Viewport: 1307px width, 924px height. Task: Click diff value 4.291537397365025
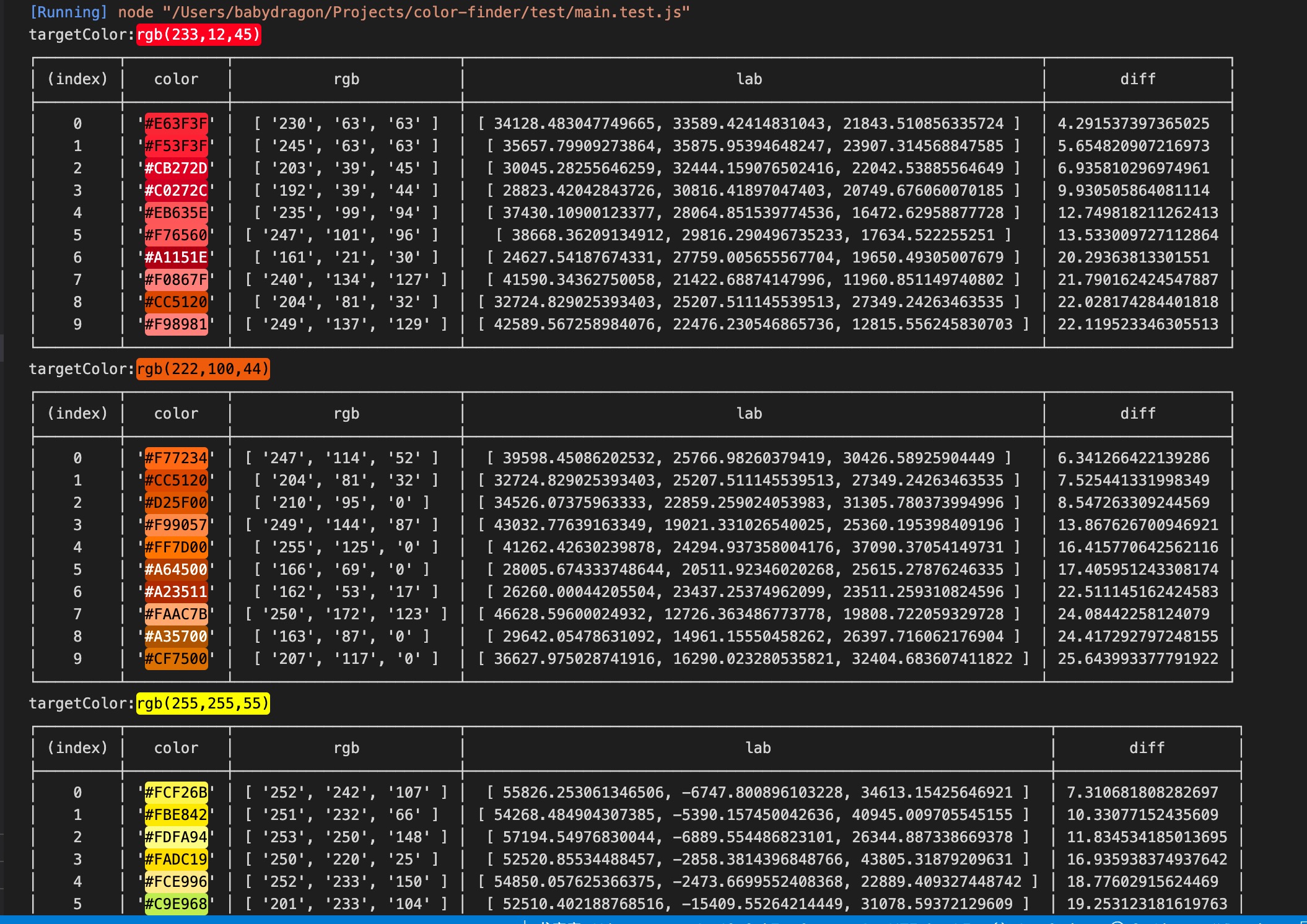pos(1133,124)
